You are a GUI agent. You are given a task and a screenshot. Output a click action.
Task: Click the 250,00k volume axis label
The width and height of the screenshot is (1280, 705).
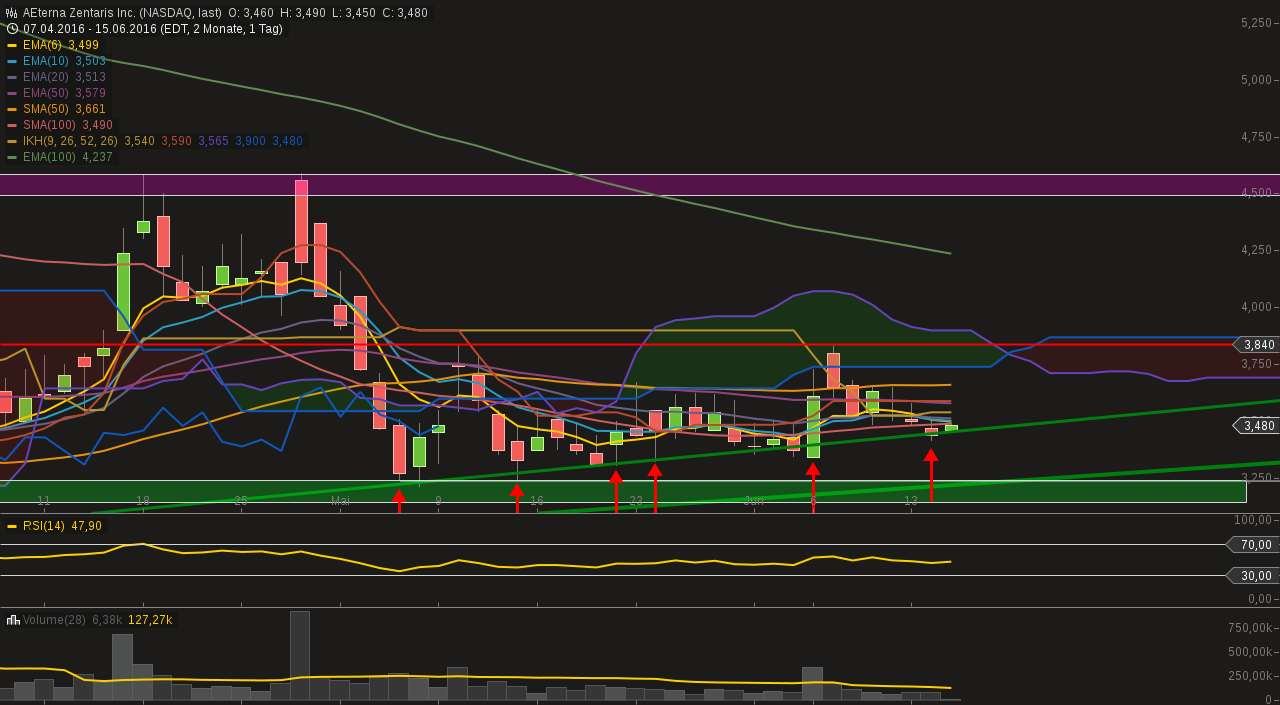click(1250, 676)
